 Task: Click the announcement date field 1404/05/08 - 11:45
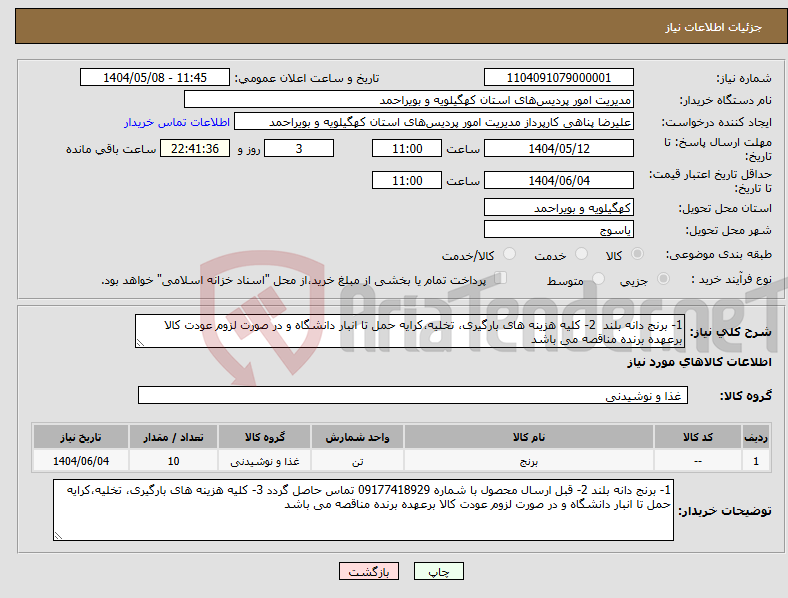155,78
